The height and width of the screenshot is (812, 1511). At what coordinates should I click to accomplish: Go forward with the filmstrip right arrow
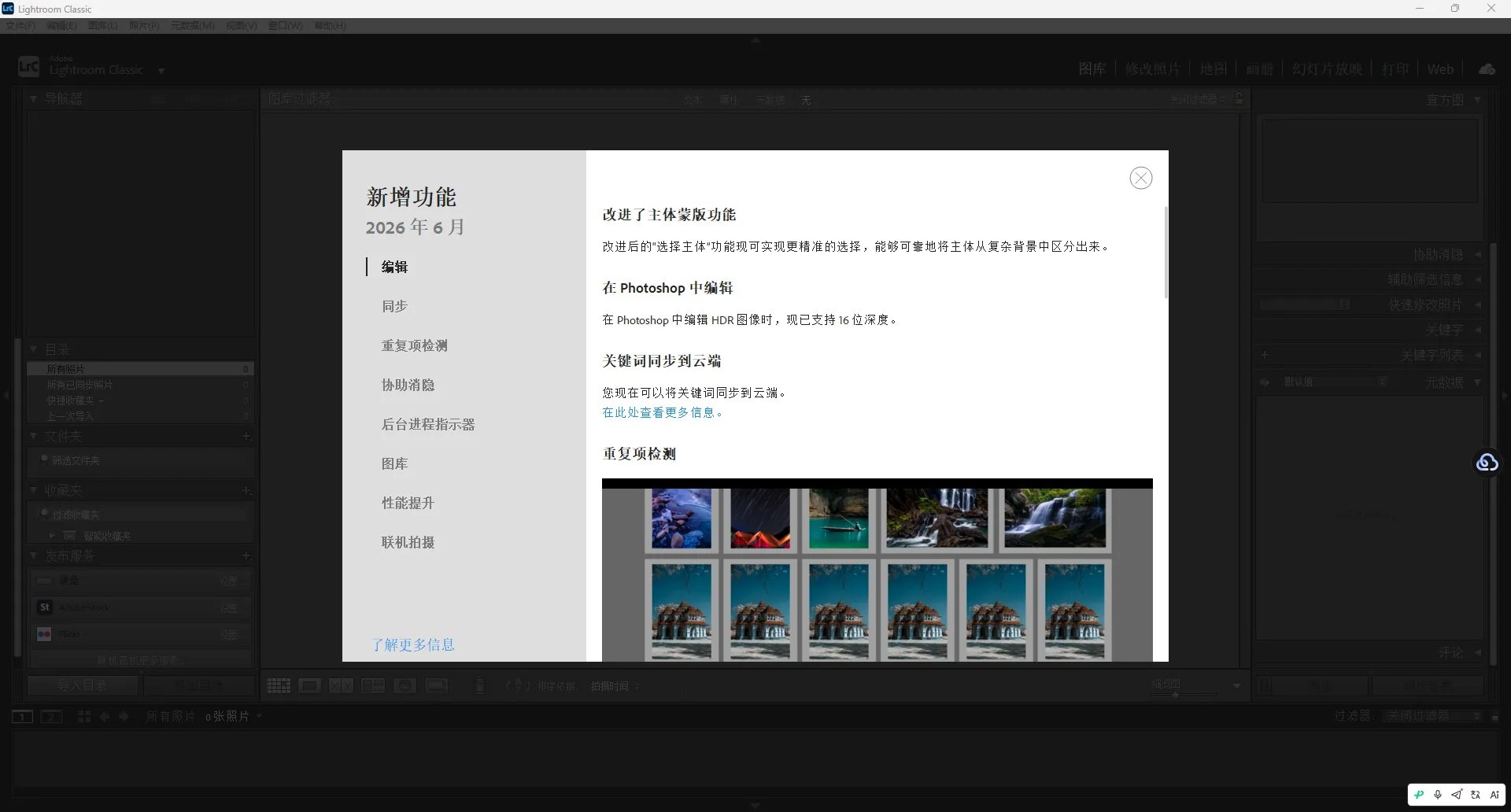coord(124,717)
